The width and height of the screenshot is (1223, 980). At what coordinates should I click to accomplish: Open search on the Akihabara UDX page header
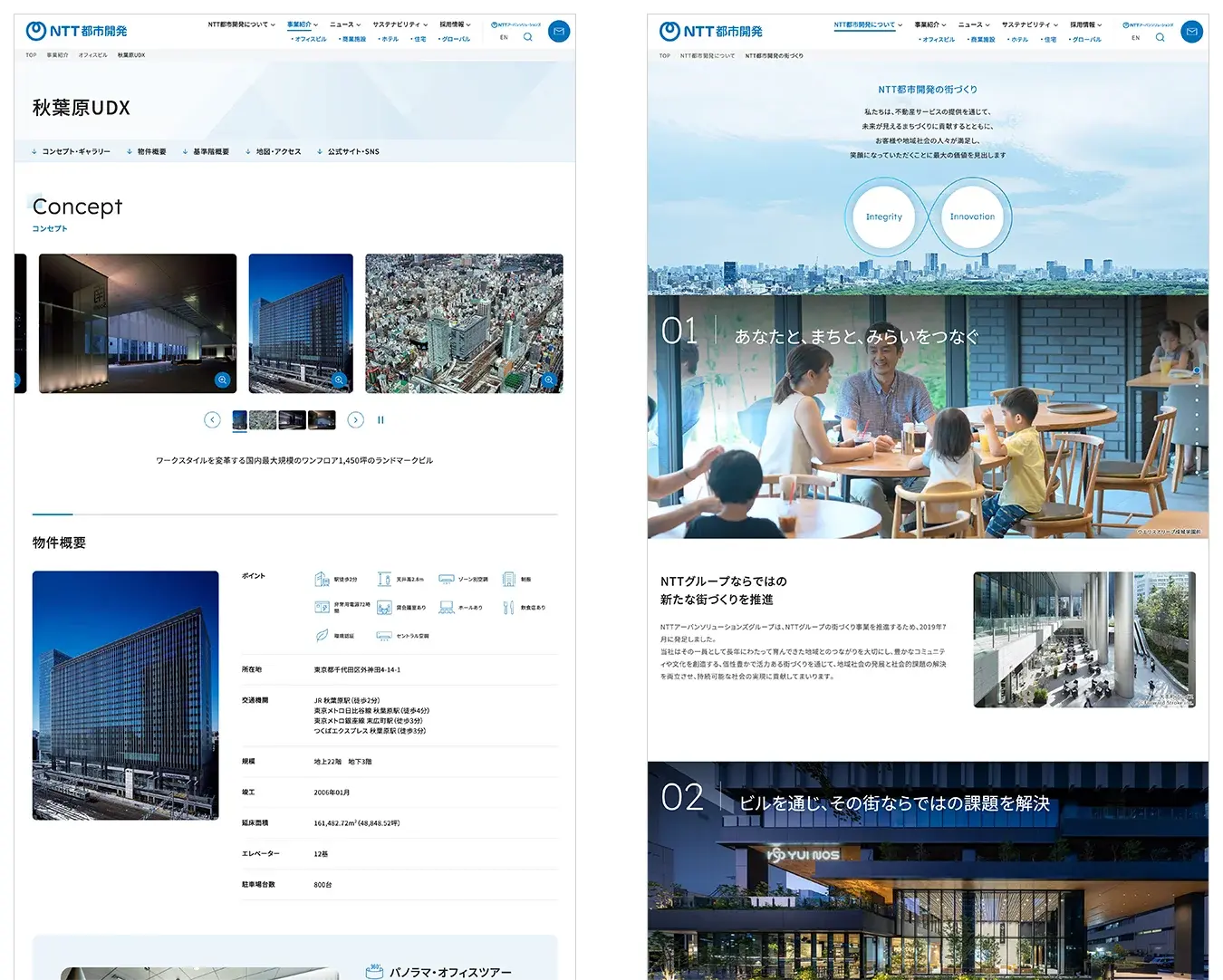coord(527,37)
